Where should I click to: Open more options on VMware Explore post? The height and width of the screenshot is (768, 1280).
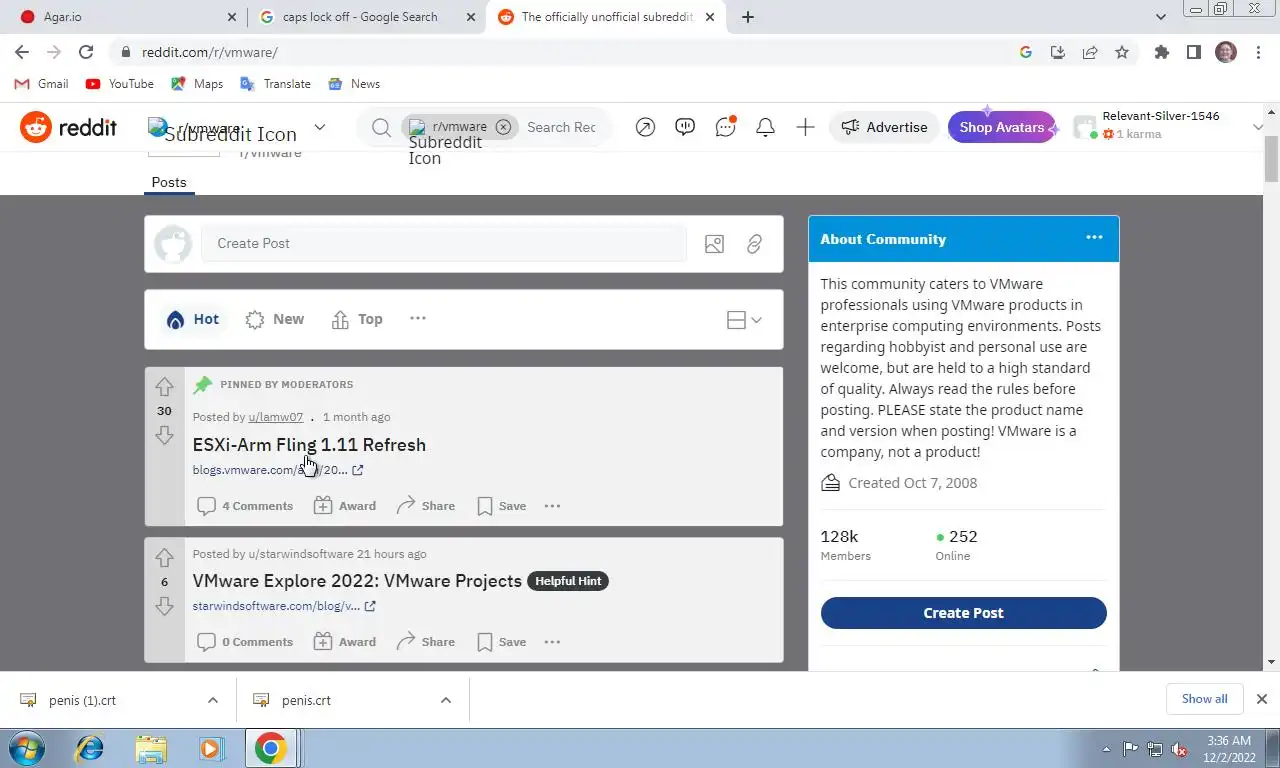click(552, 642)
